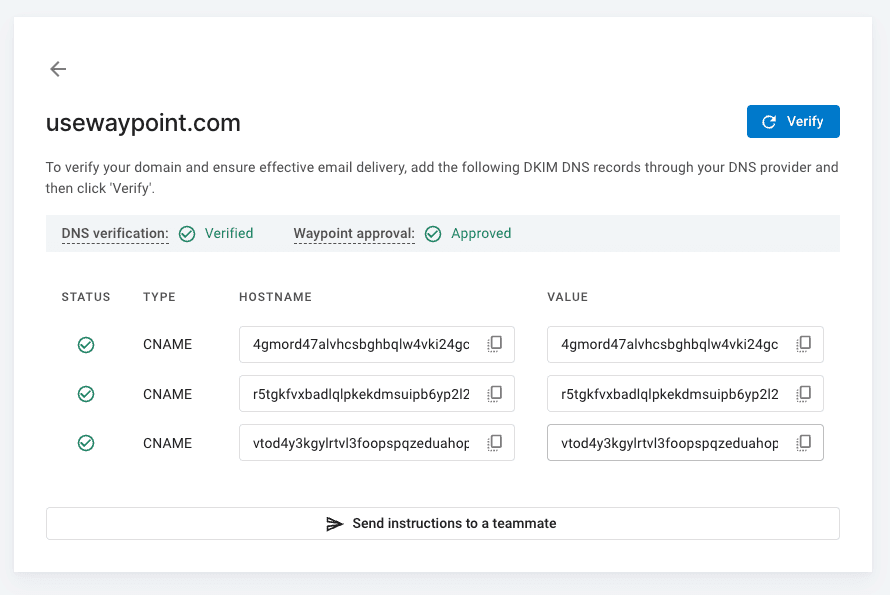Copy value starting with vtod4y3k

[x=804, y=442]
